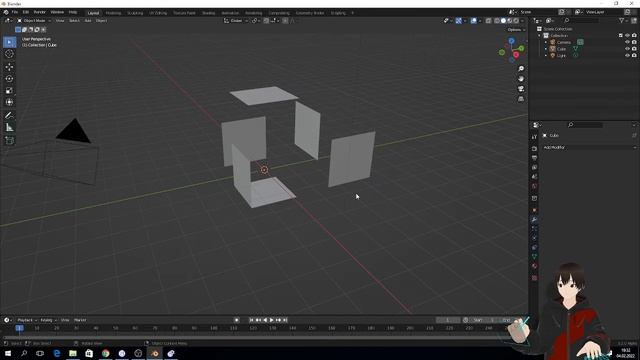Image resolution: width=640 pixels, height=360 pixels.
Task: Toggle visibility eye for Camera
Action: click(627, 42)
